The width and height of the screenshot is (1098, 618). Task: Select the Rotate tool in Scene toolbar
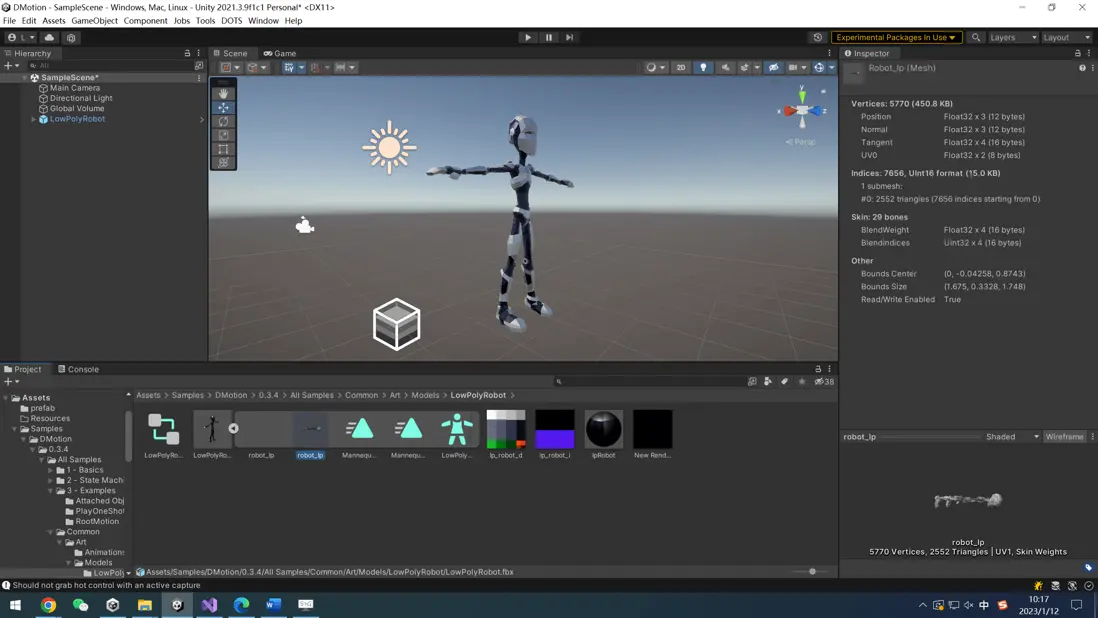(x=223, y=121)
